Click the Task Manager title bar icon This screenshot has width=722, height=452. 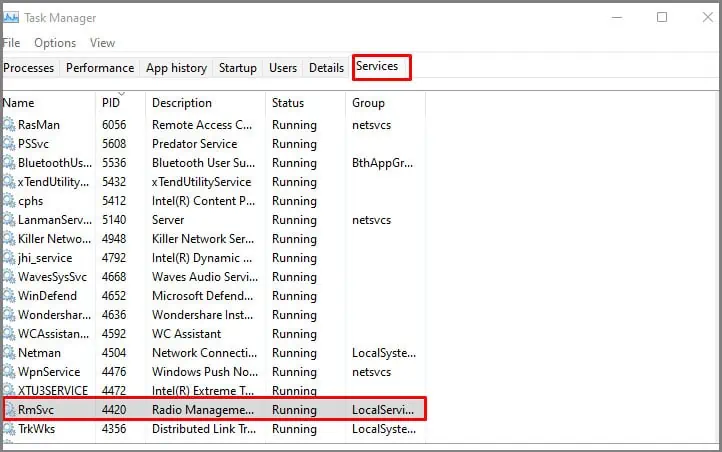point(11,17)
